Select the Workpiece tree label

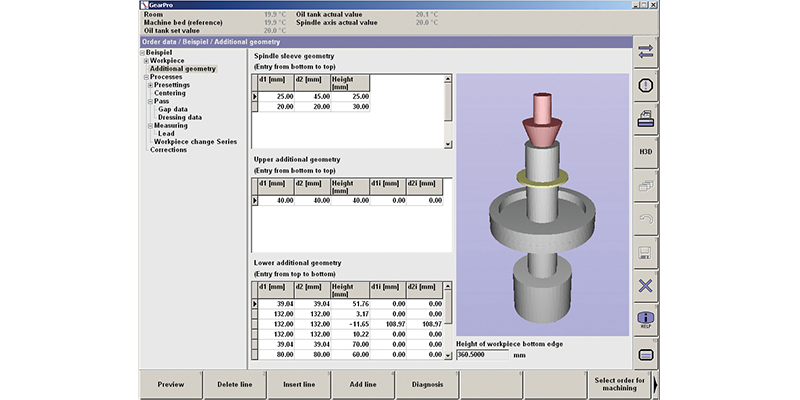coord(167,61)
